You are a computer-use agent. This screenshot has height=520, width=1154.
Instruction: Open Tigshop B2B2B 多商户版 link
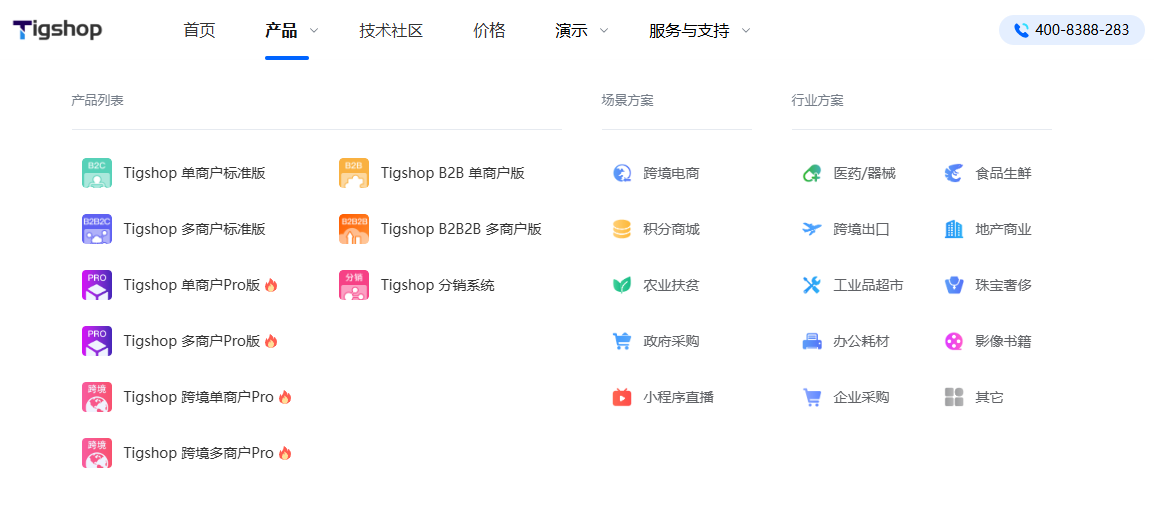[x=461, y=229]
